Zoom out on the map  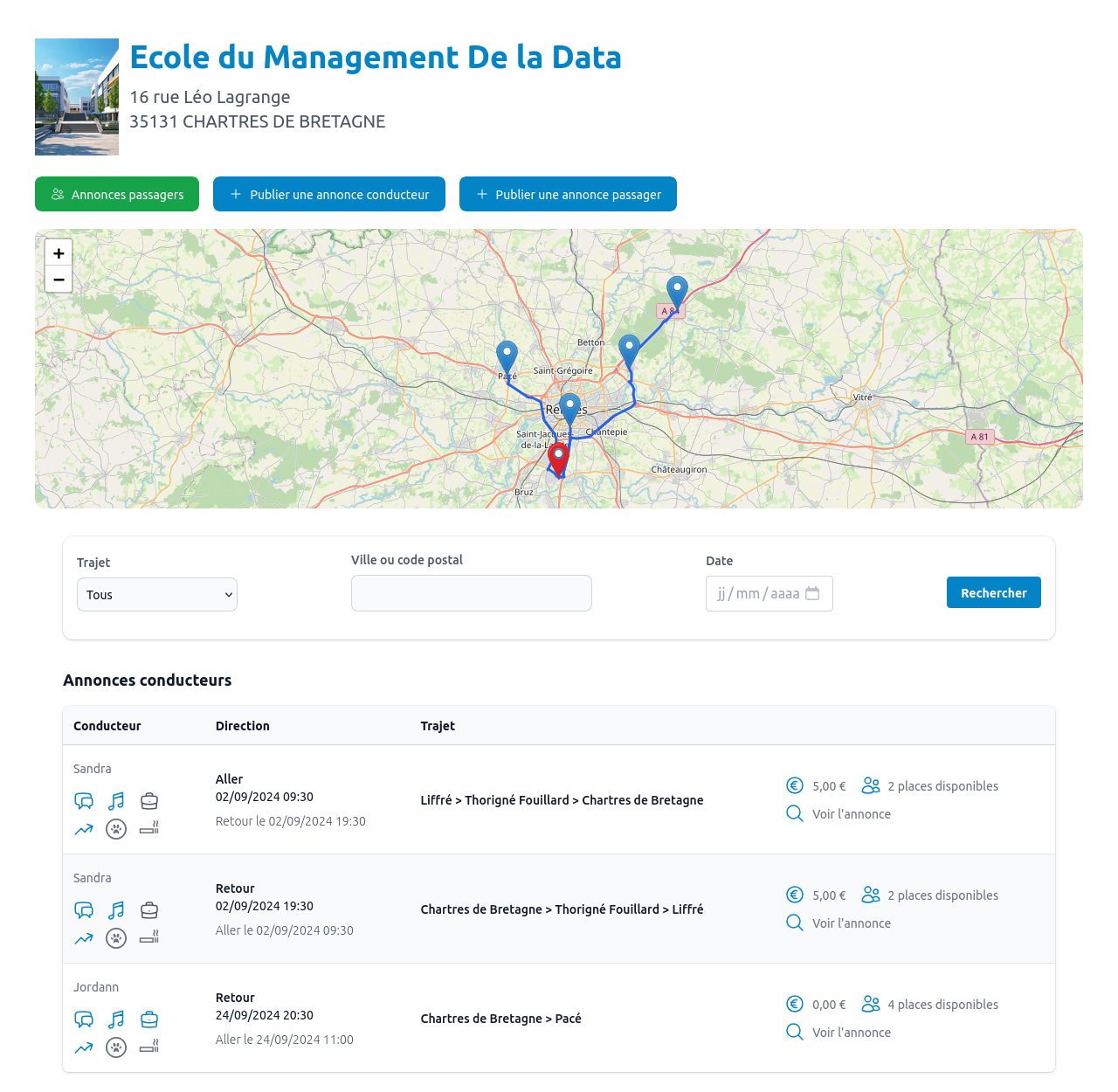point(59,280)
